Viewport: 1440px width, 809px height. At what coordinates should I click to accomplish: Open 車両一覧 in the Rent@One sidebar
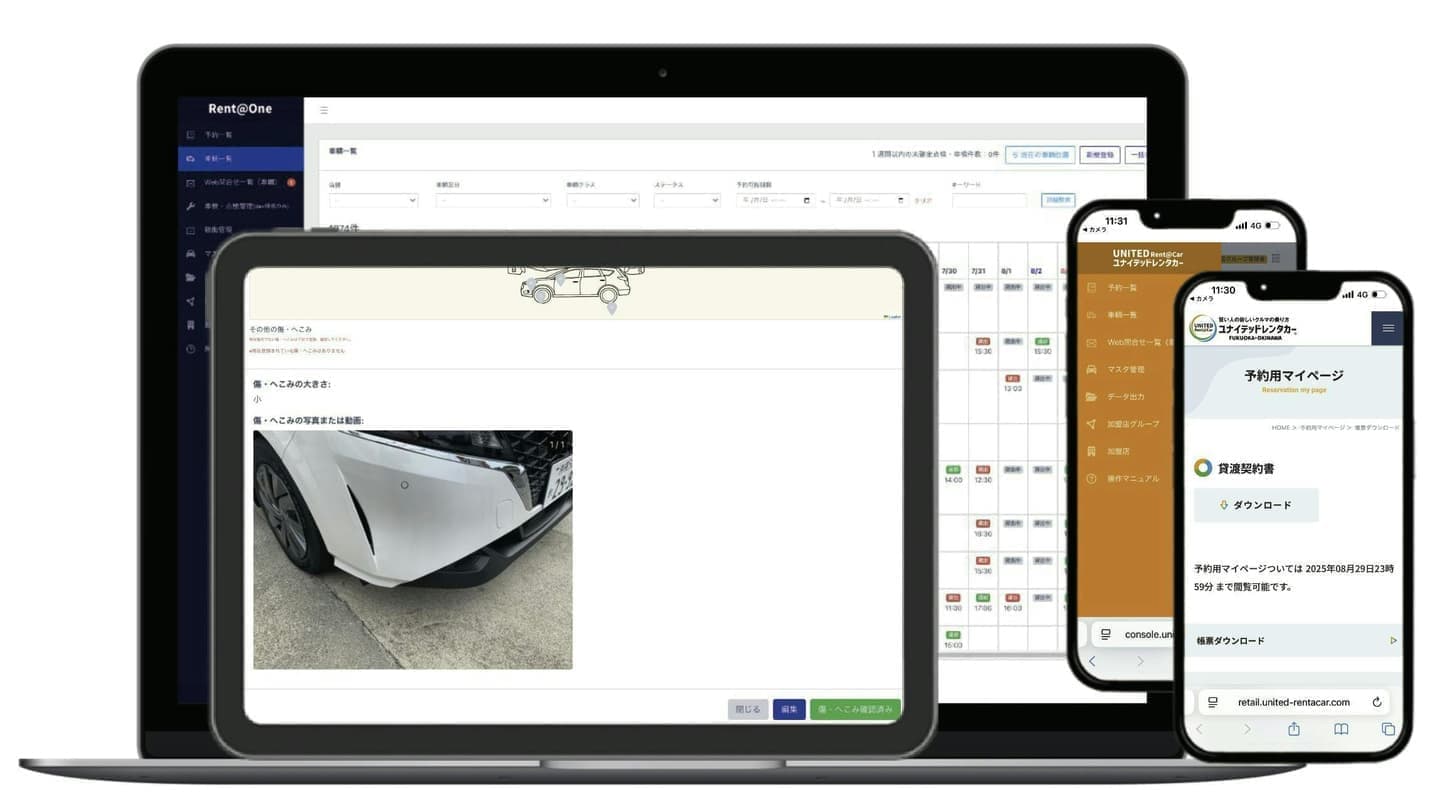(219, 159)
